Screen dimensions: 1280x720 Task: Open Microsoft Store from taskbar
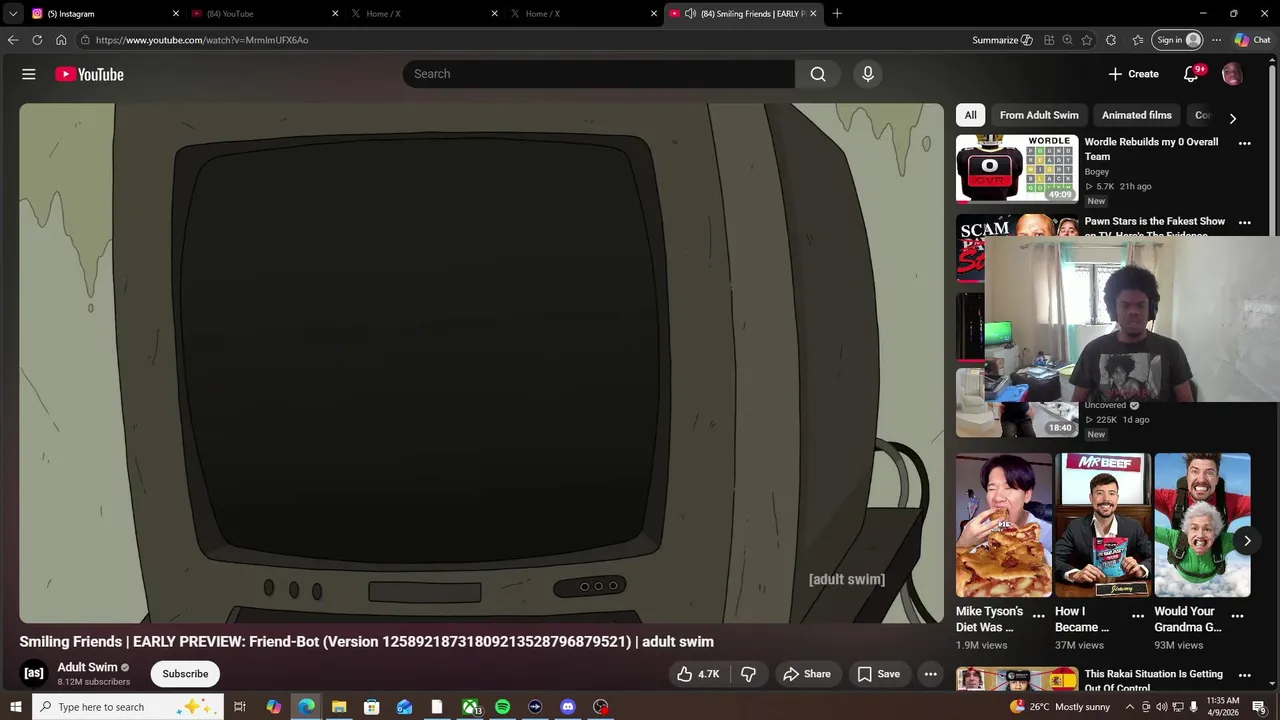[372, 707]
